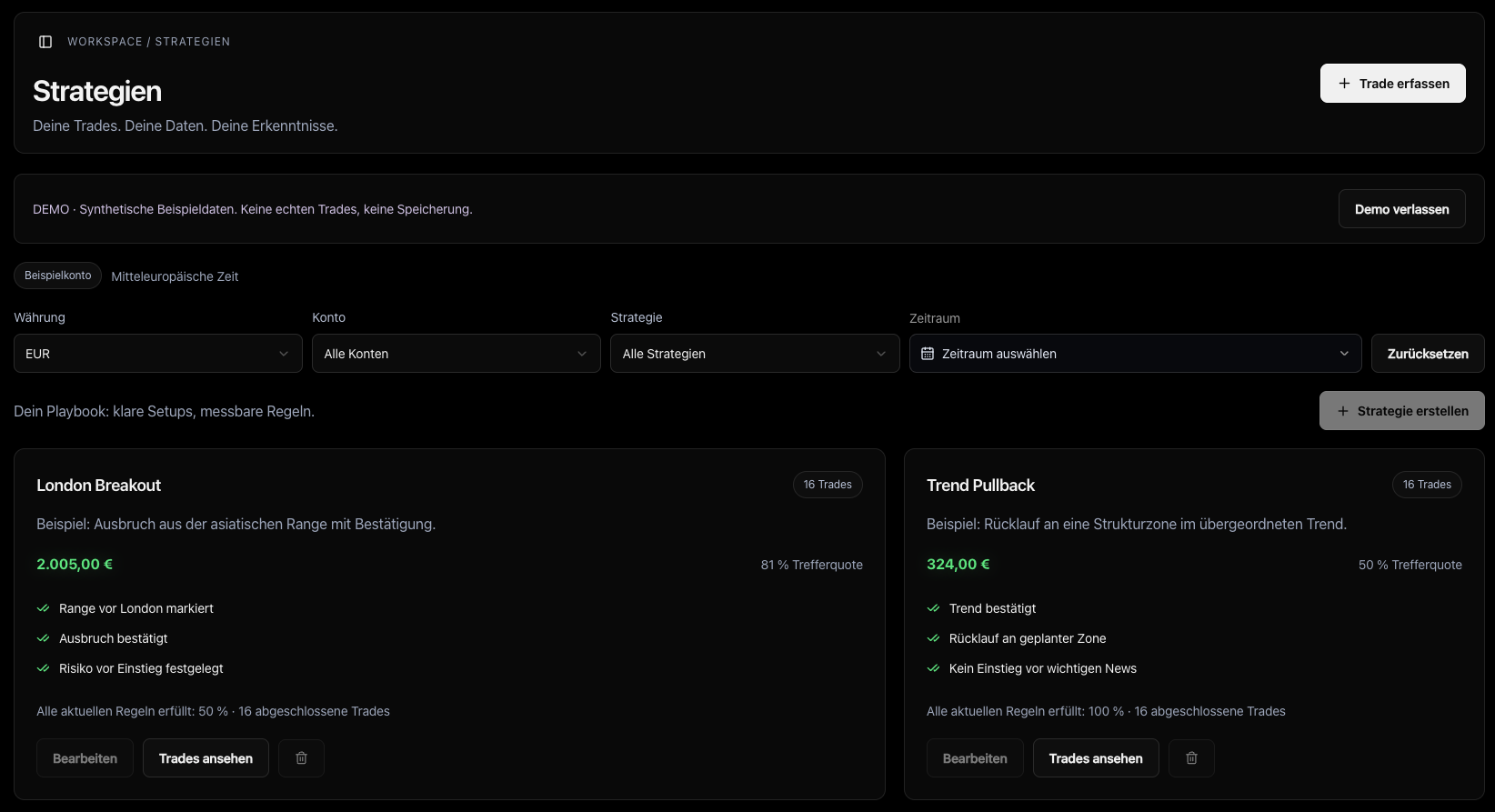Click rule Kein Einstieg vor wichtigen News
The height and width of the screenshot is (812, 1495).
tap(1043, 668)
